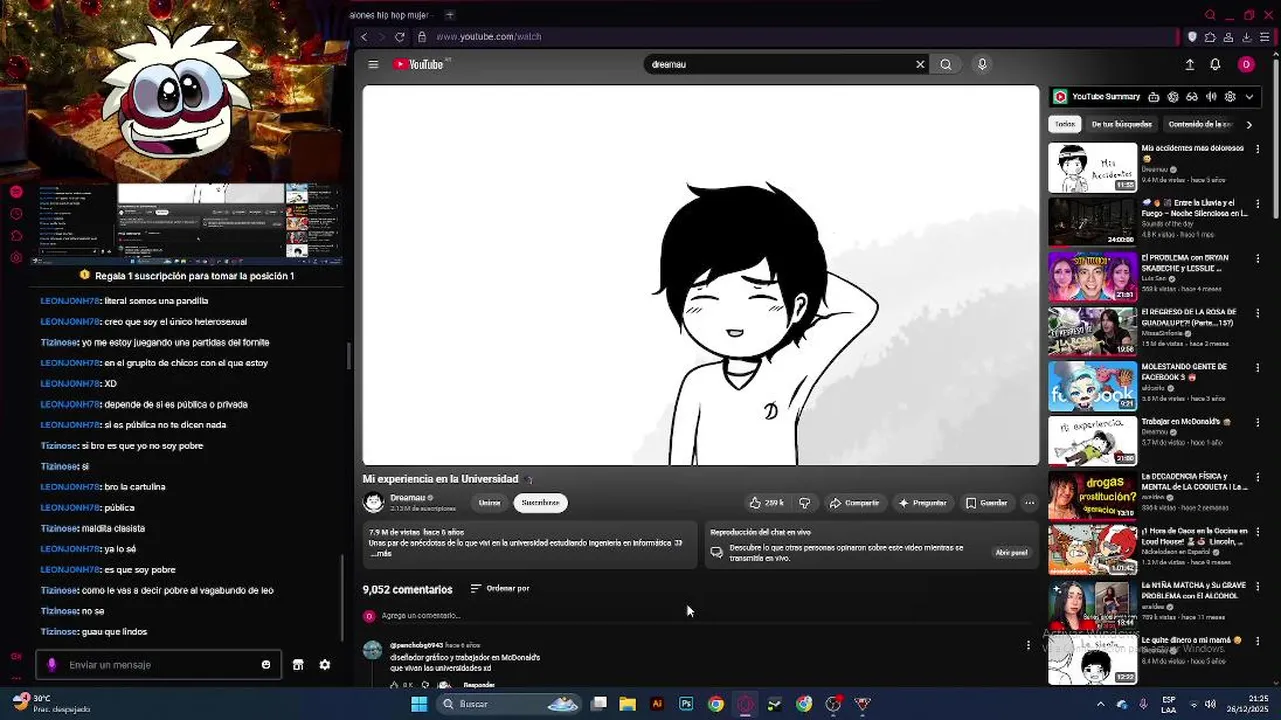Open File Explorer from taskbar

coord(628,704)
